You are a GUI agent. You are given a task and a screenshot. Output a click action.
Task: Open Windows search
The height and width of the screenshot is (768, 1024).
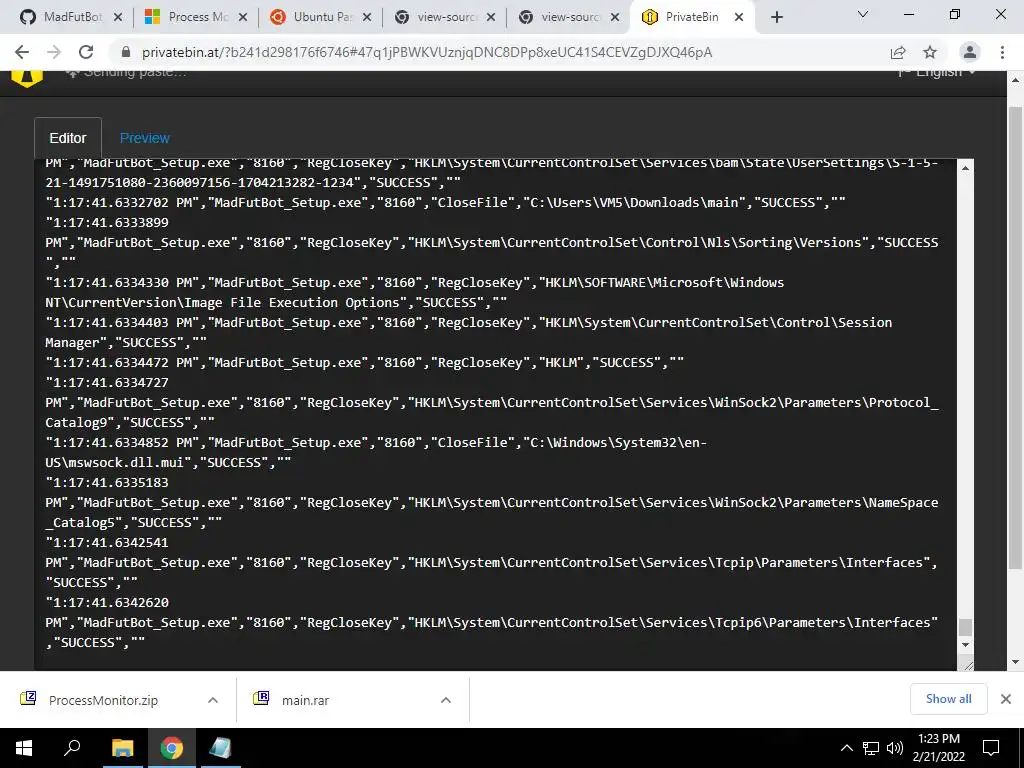point(72,748)
